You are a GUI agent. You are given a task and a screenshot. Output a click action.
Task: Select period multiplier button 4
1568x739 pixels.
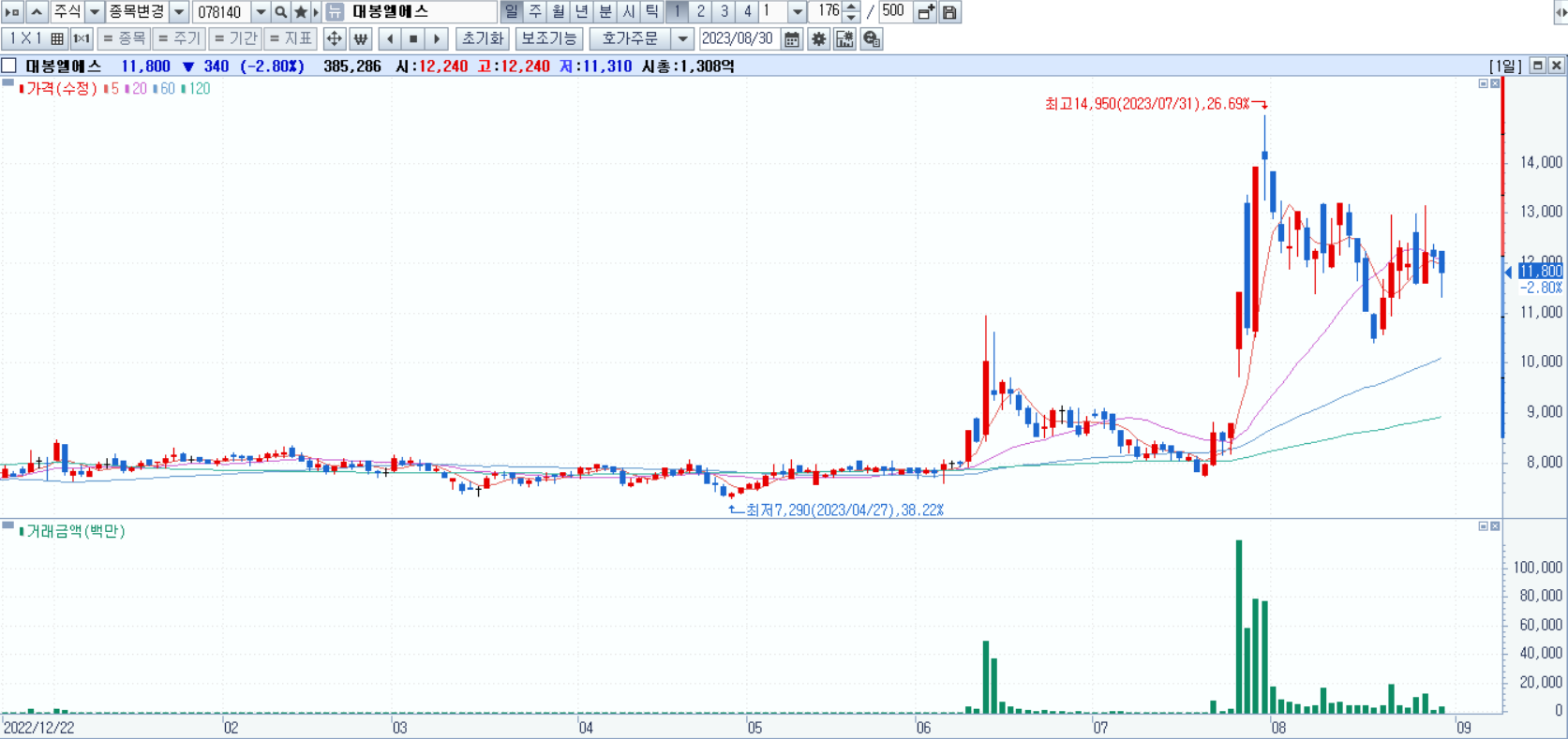pos(747,12)
